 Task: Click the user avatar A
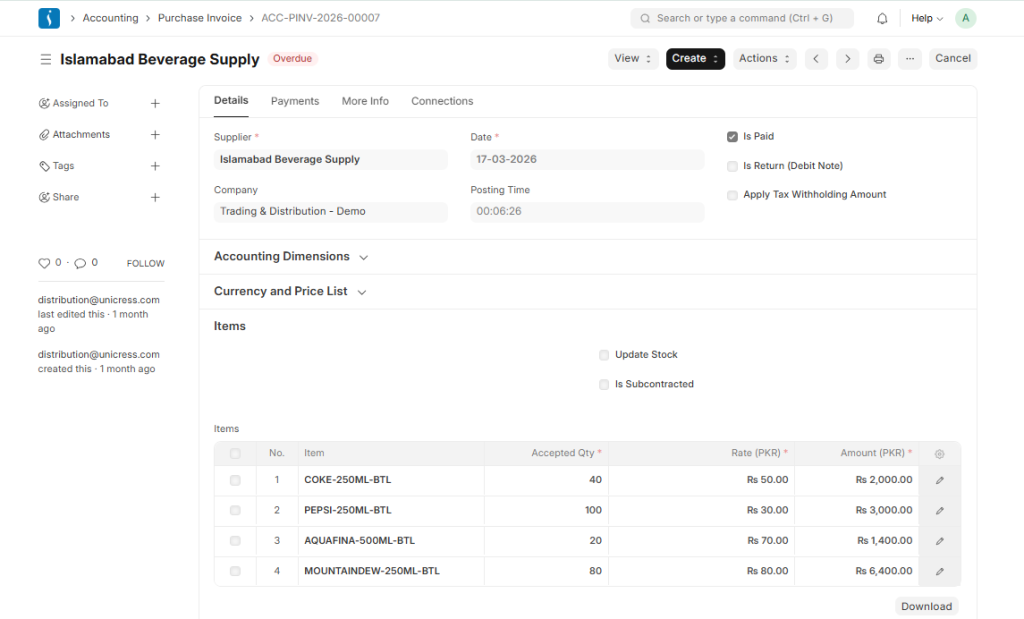(x=965, y=18)
